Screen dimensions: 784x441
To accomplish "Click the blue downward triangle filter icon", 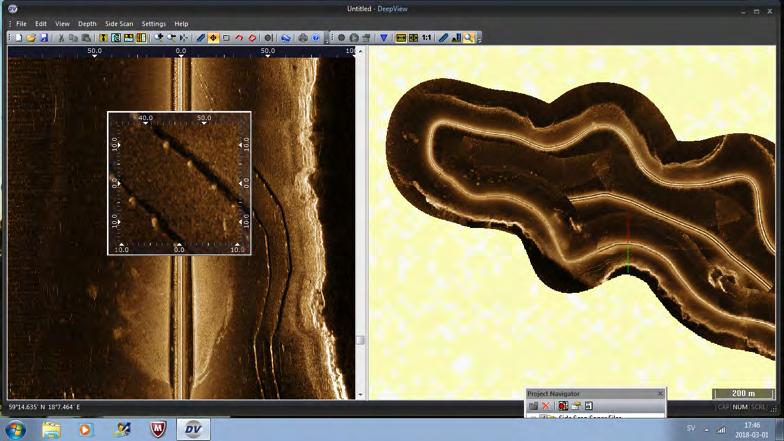I will click(384, 38).
